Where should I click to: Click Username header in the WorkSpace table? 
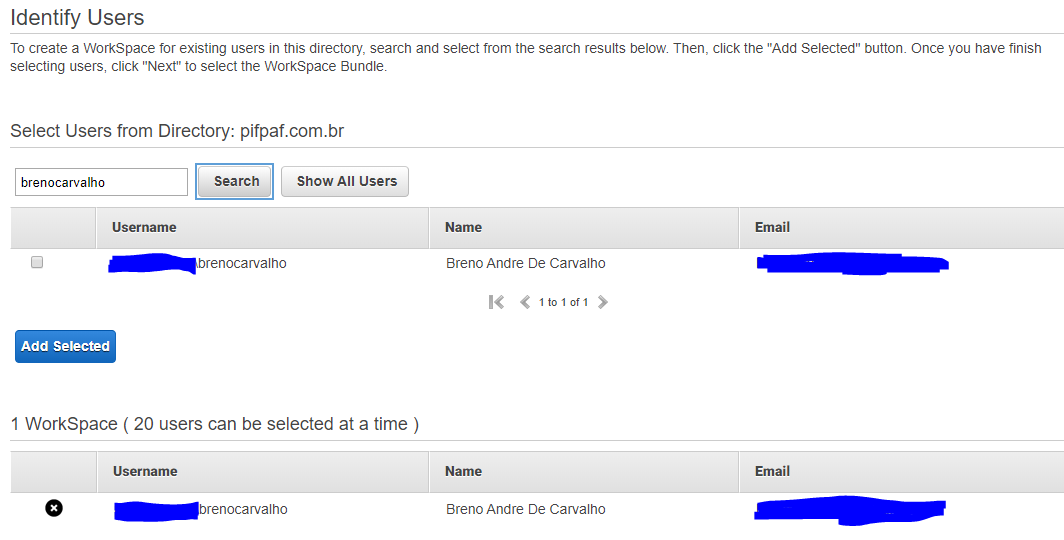point(145,471)
